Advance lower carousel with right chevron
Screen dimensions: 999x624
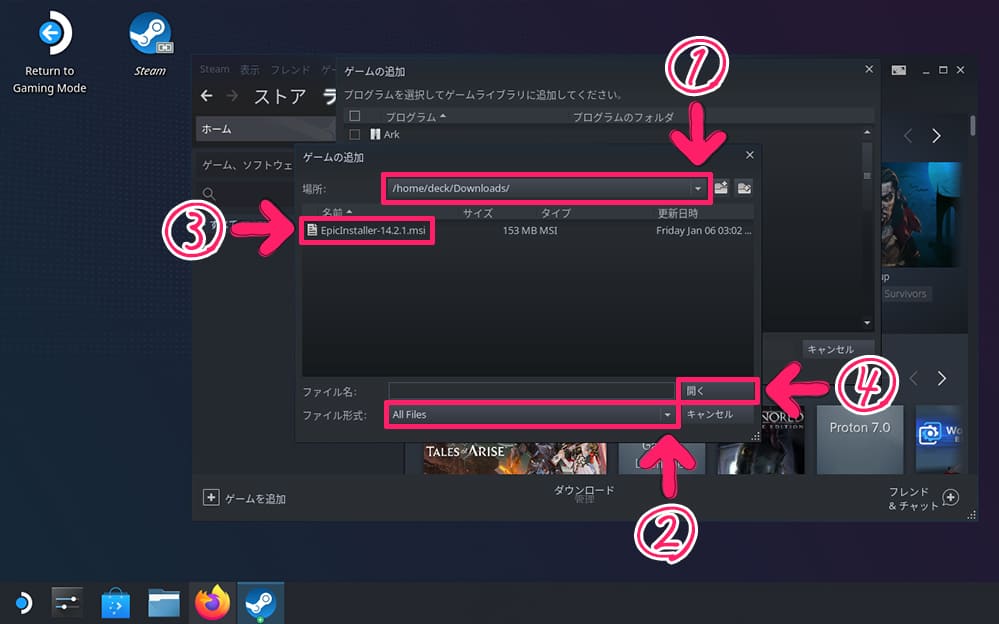click(x=942, y=379)
